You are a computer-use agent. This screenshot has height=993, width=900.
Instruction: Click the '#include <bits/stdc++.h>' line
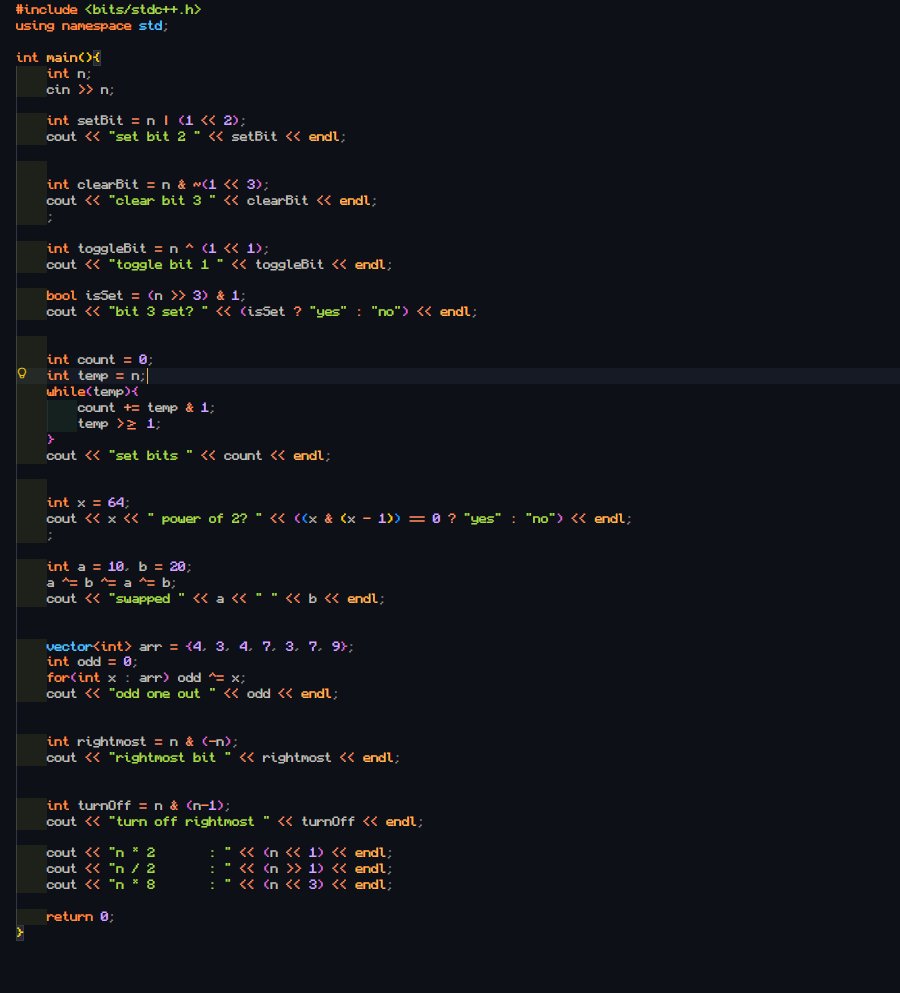click(108, 9)
